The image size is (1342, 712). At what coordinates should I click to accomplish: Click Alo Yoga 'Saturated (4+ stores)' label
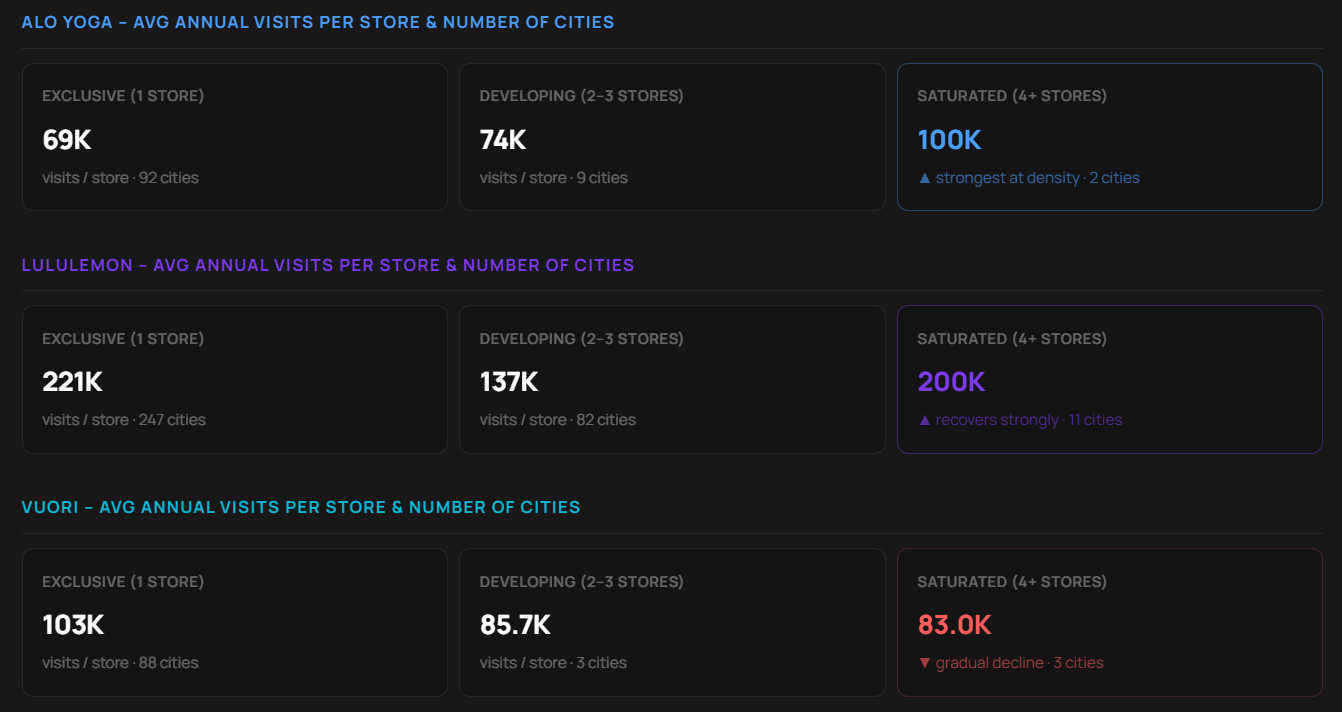(x=1012, y=96)
